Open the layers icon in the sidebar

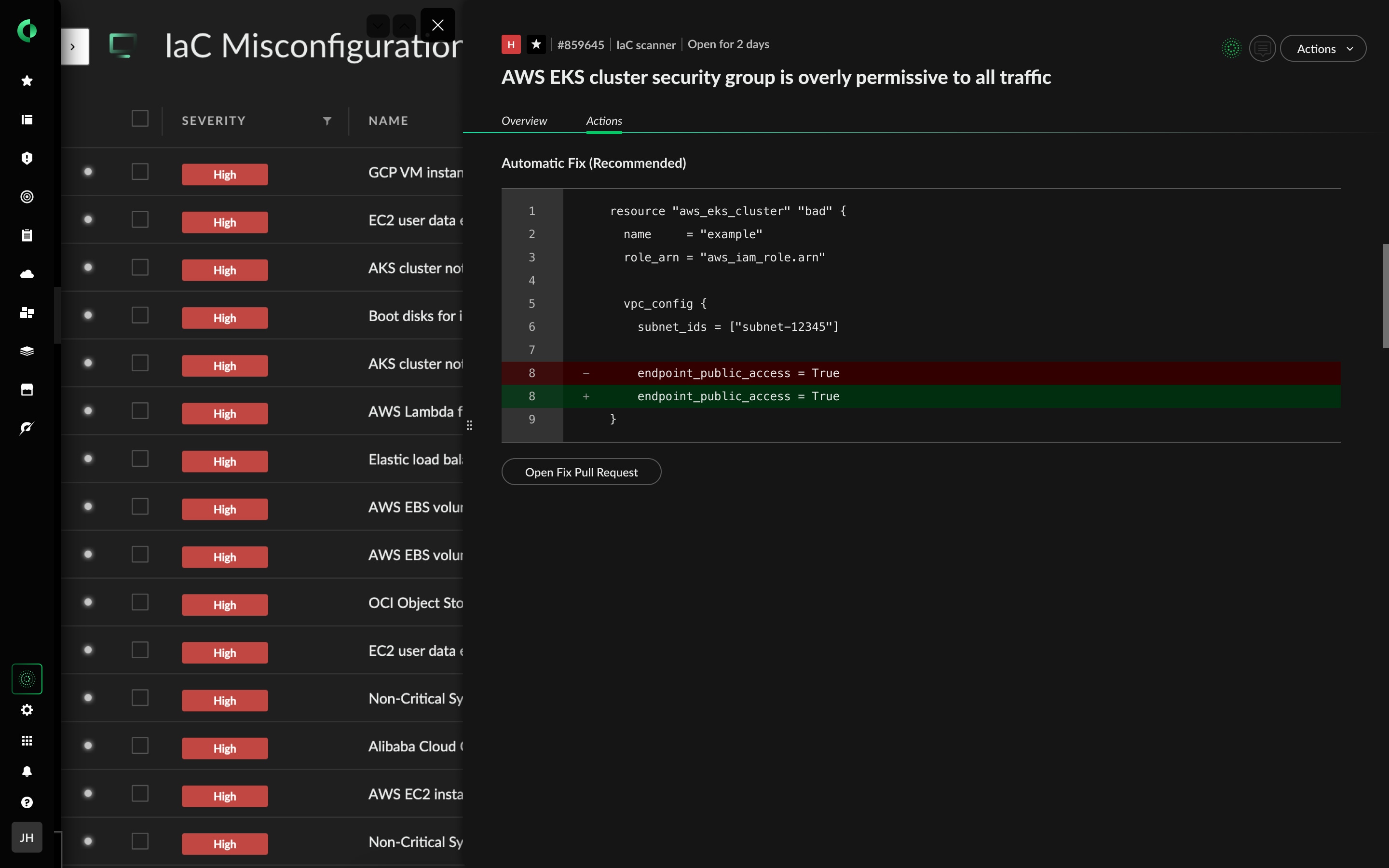[27, 351]
